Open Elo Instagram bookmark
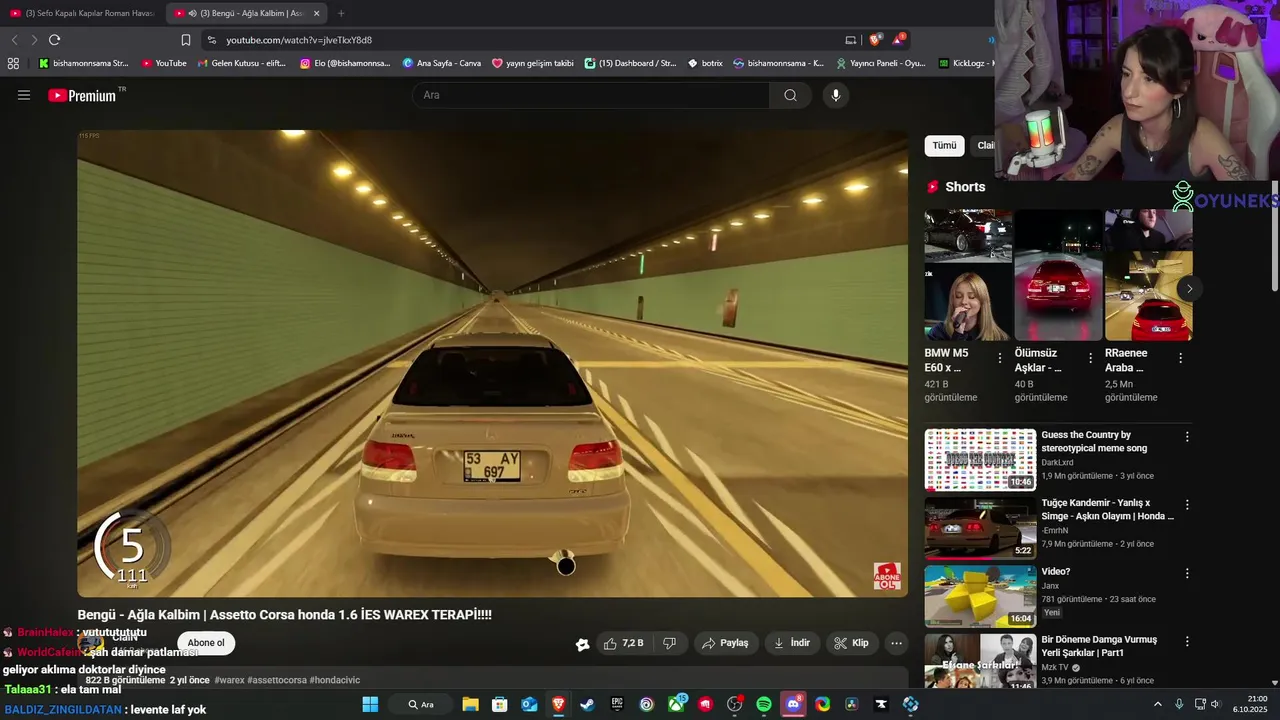 (345, 63)
